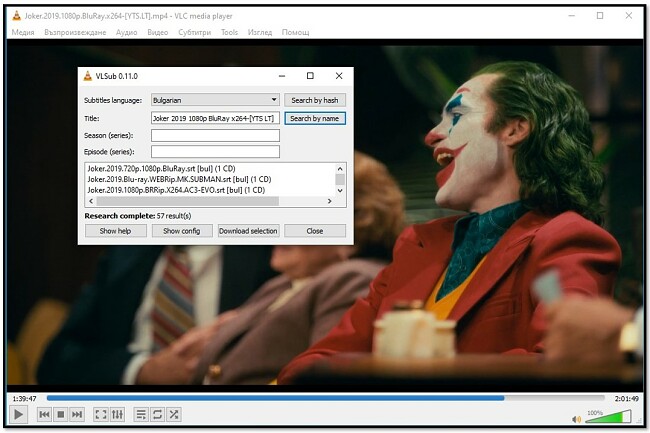Minimize the VLSub dialog
The height and width of the screenshot is (433, 650).
(282, 76)
